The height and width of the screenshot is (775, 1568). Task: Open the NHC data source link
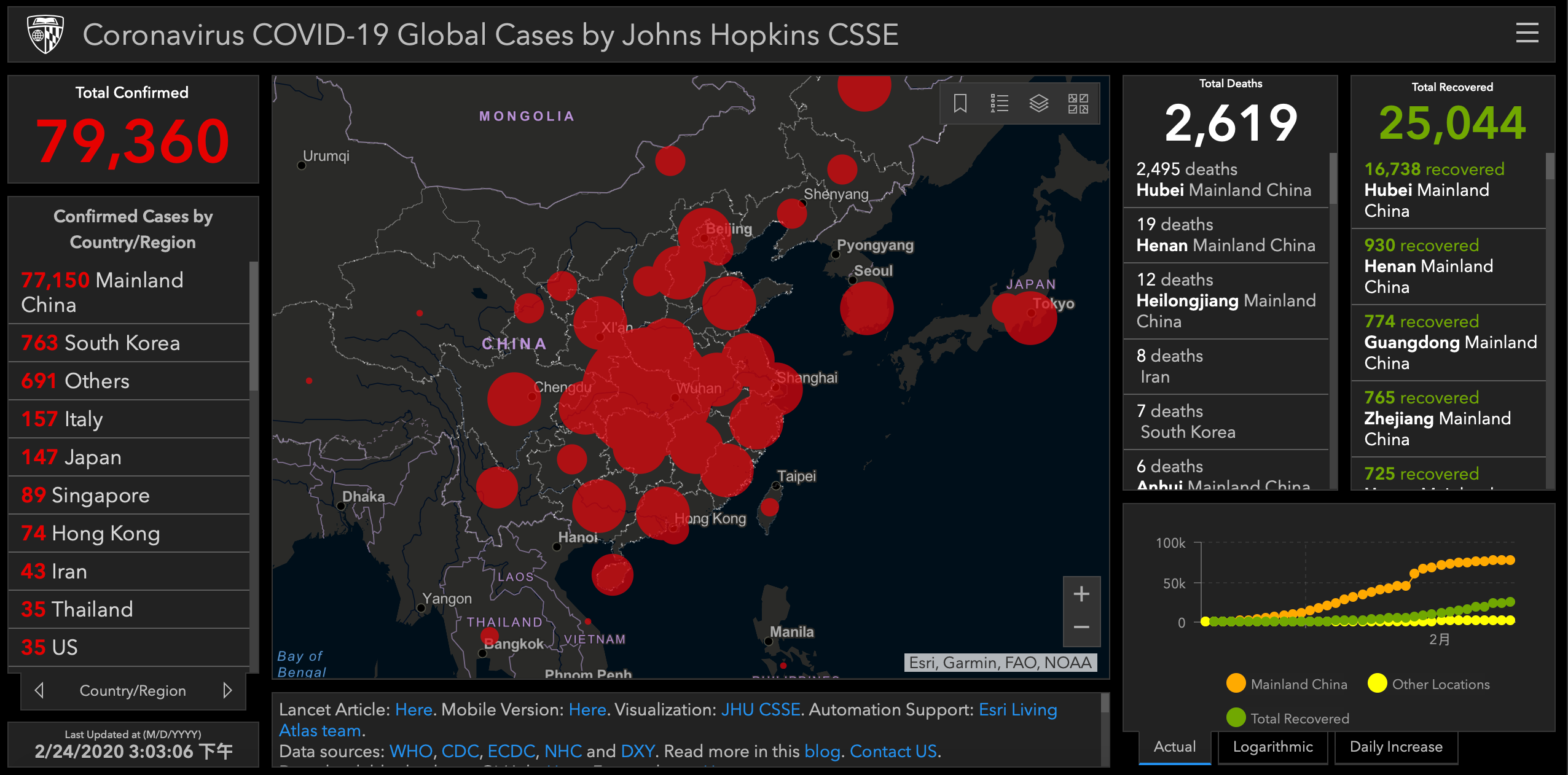(563, 751)
